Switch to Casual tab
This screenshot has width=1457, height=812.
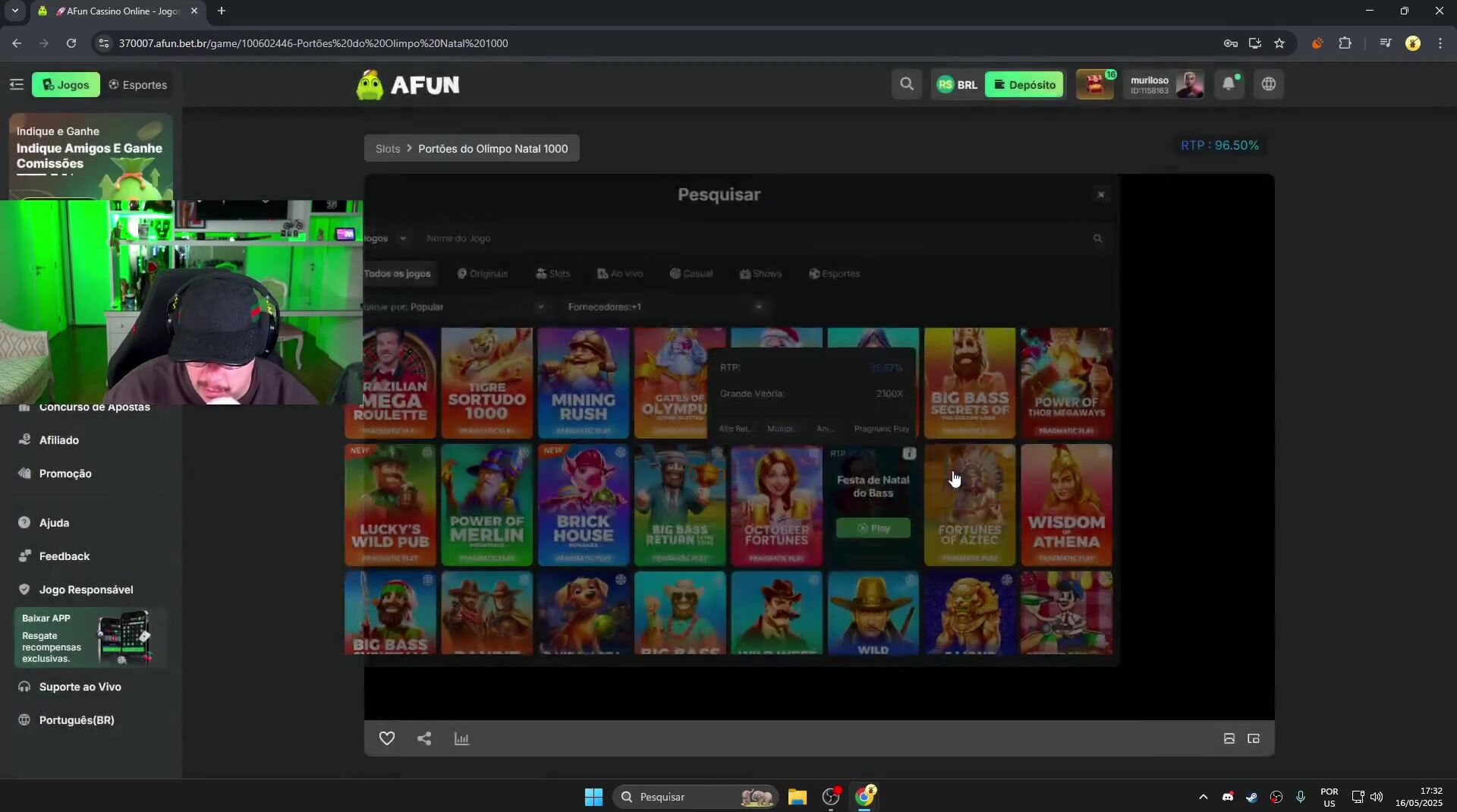point(691,274)
